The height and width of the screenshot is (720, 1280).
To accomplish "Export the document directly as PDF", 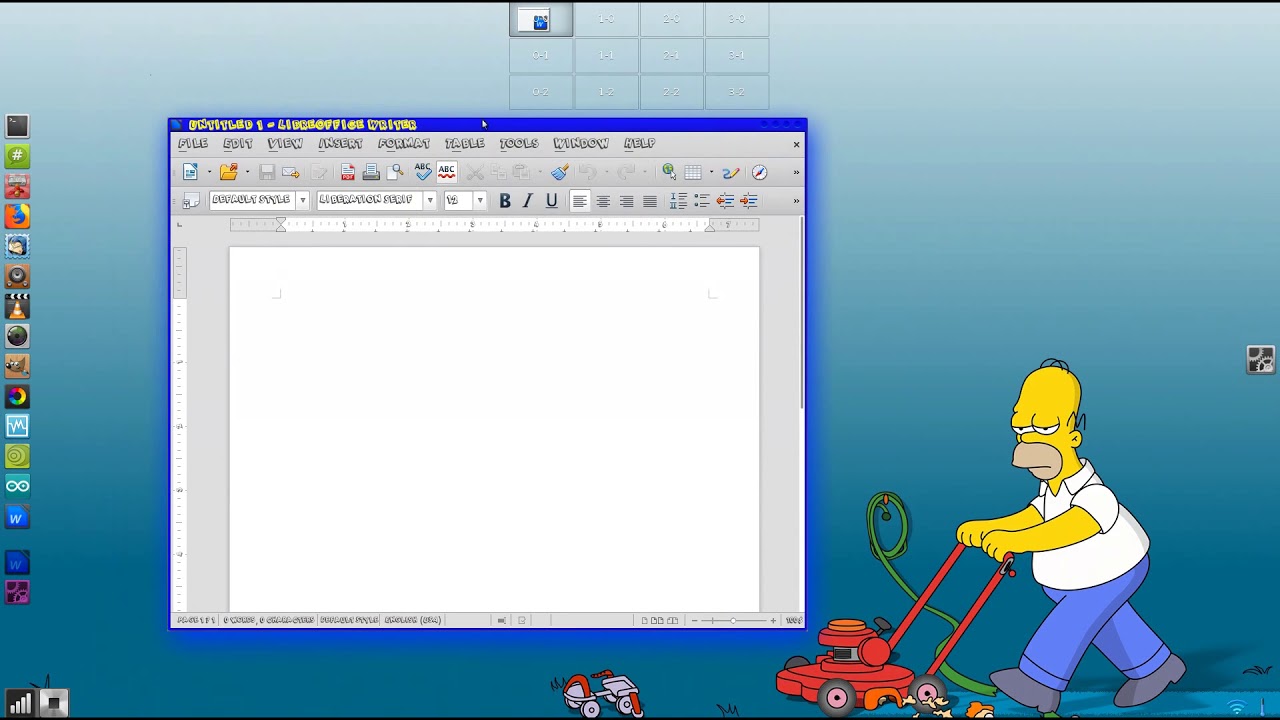I will click(347, 172).
